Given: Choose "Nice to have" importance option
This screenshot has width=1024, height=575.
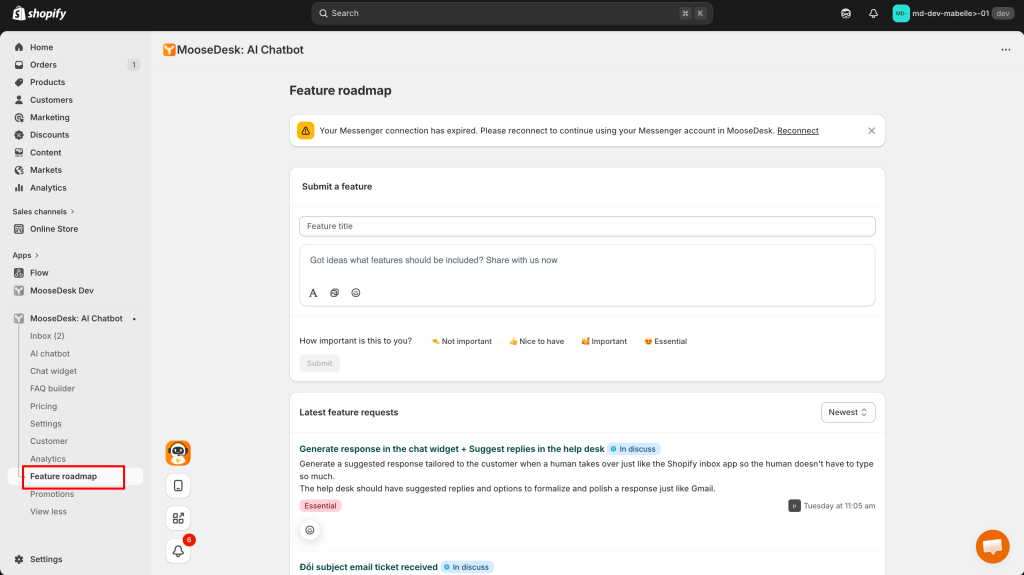Looking at the screenshot, I should pyautogui.click(x=536, y=341).
